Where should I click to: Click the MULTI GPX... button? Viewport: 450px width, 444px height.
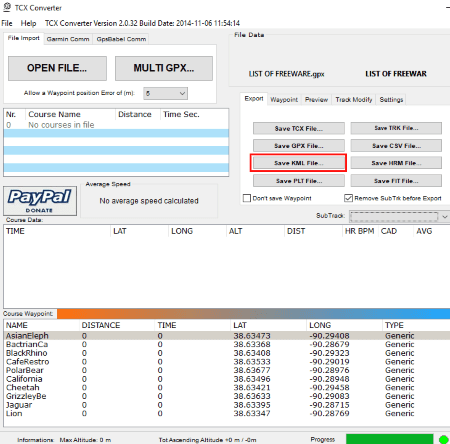click(x=164, y=68)
